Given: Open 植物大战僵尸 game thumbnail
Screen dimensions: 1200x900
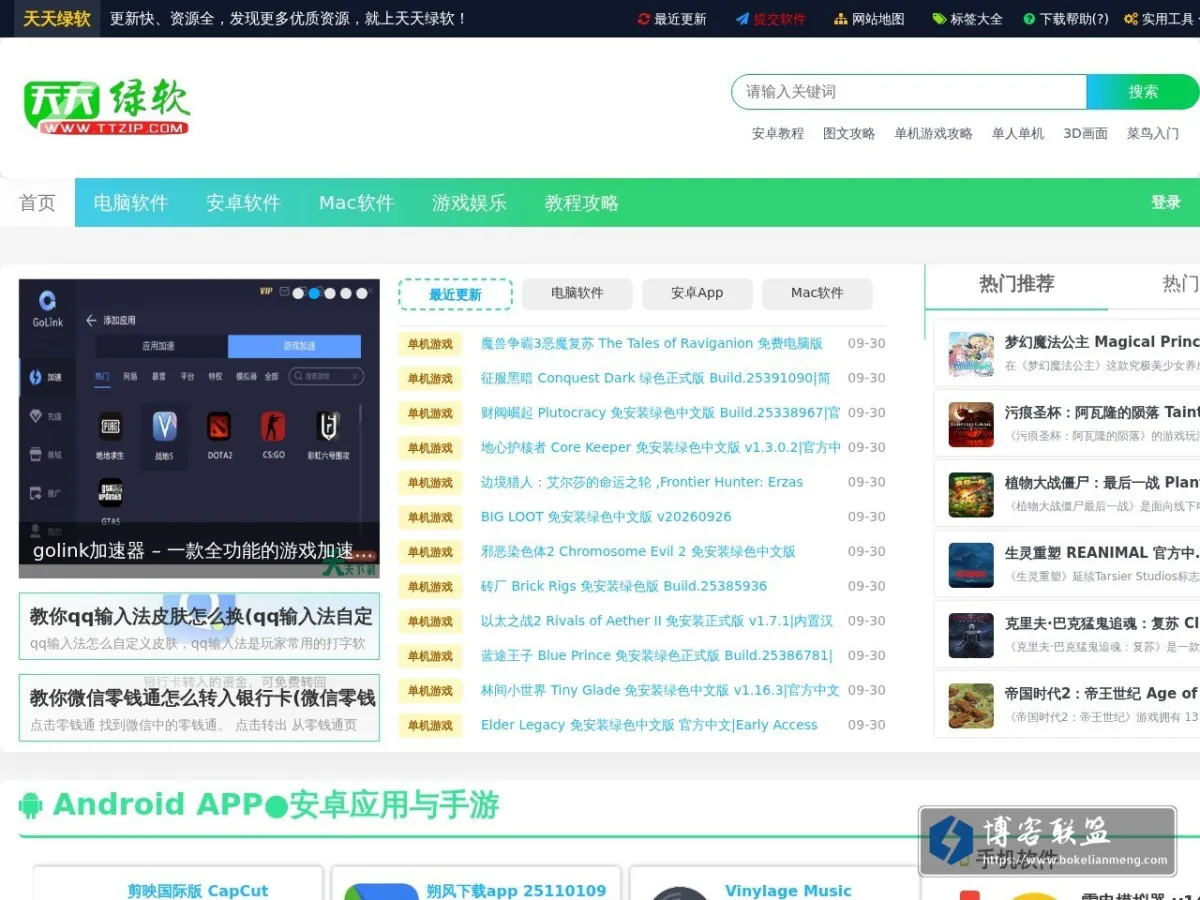Looking at the screenshot, I should (971, 495).
